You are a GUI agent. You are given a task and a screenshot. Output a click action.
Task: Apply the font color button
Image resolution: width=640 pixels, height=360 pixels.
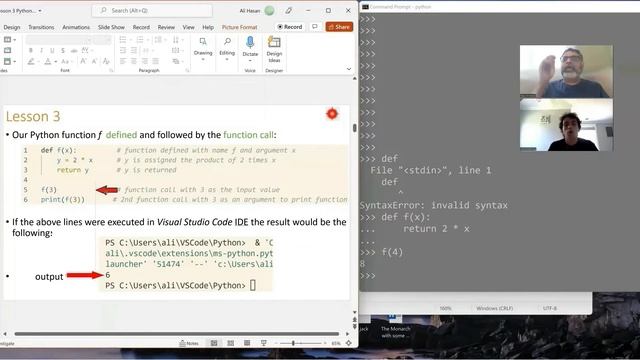pos(48,62)
